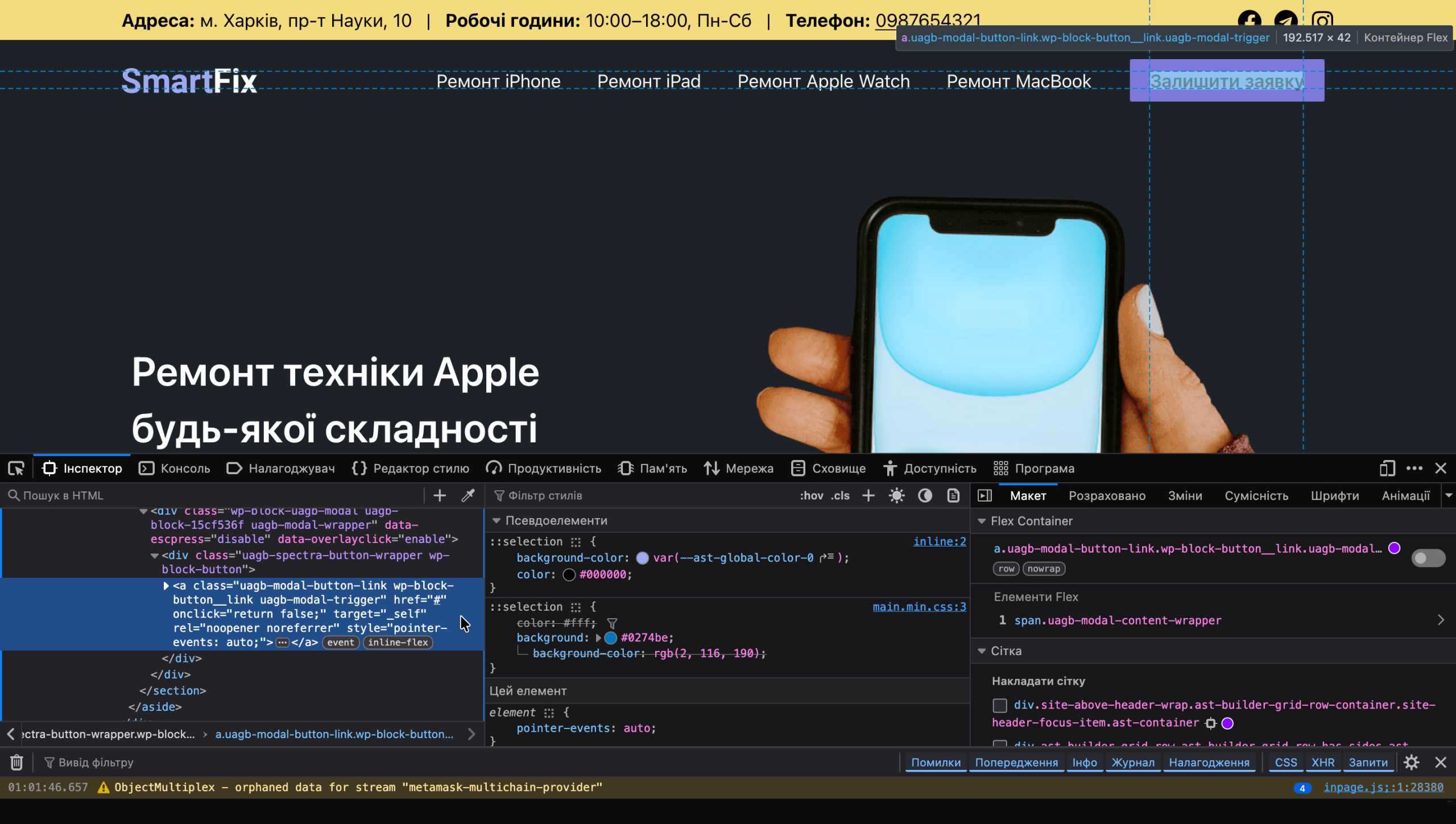Viewport: 1456px width, 824px height.
Task: Open the Мережа tab
Action: (738, 468)
